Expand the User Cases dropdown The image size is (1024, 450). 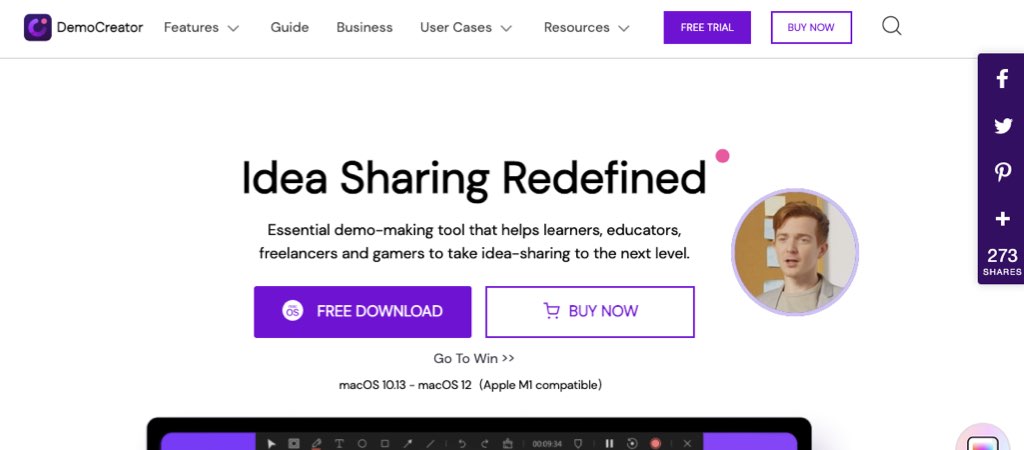click(466, 27)
